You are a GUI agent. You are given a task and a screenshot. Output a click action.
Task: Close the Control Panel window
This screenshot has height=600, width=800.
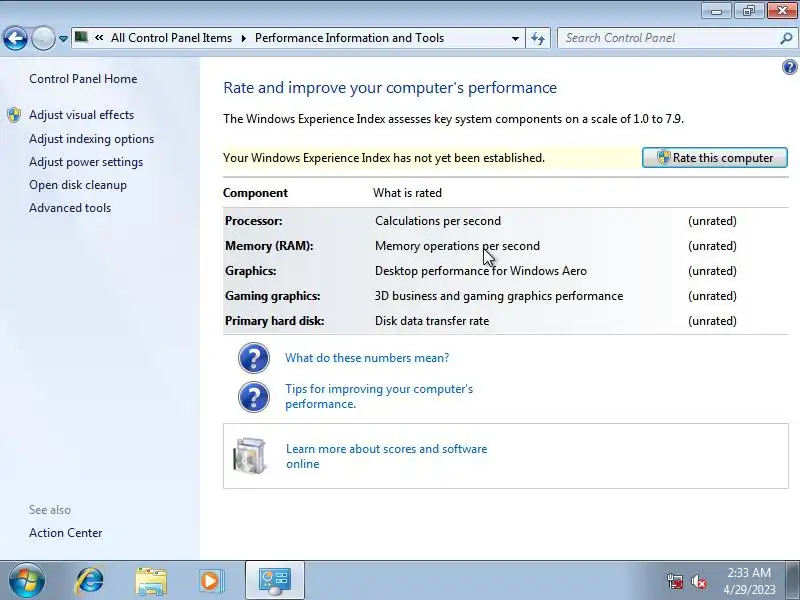tap(782, 11)
